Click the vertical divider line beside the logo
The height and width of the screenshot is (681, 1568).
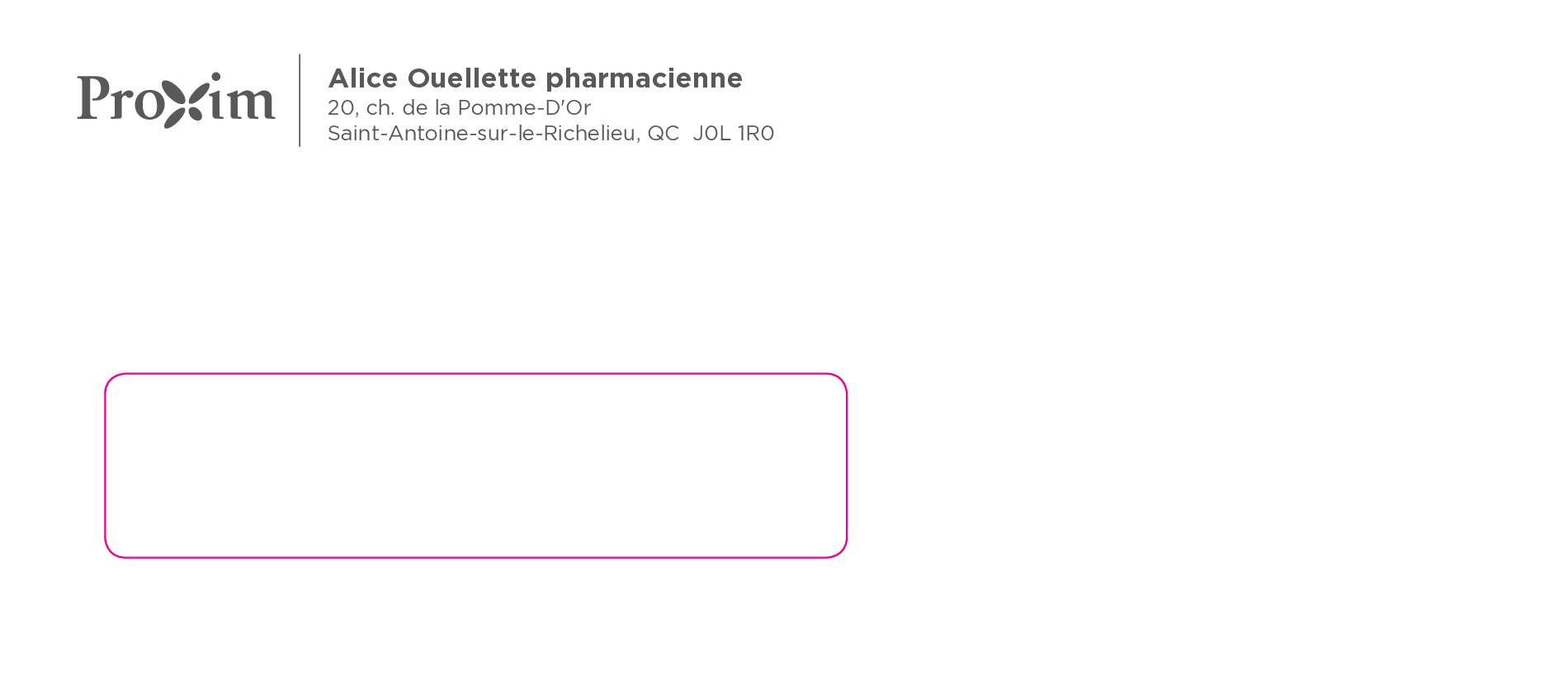coord(300,100)
